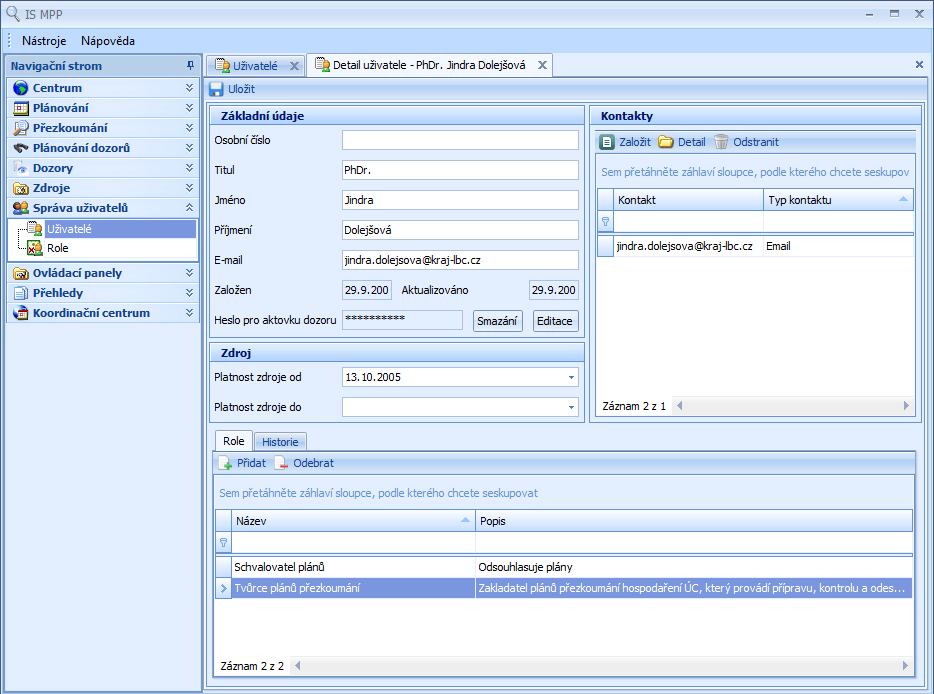Click the Kontakty grid filter funnel icon

click(x=605, y=222)
